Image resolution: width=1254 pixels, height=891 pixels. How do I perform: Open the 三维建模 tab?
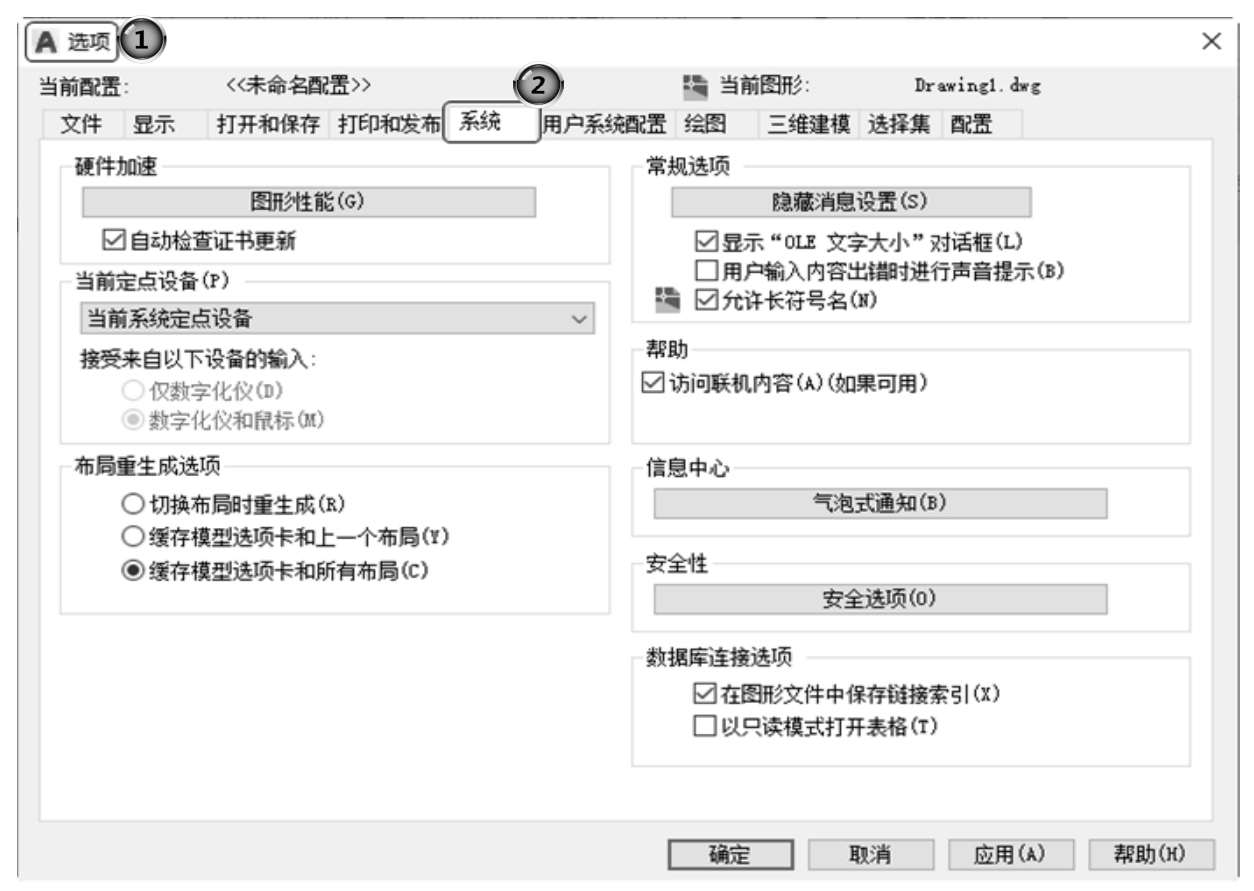pyautogui.click(x=809, y=125)
